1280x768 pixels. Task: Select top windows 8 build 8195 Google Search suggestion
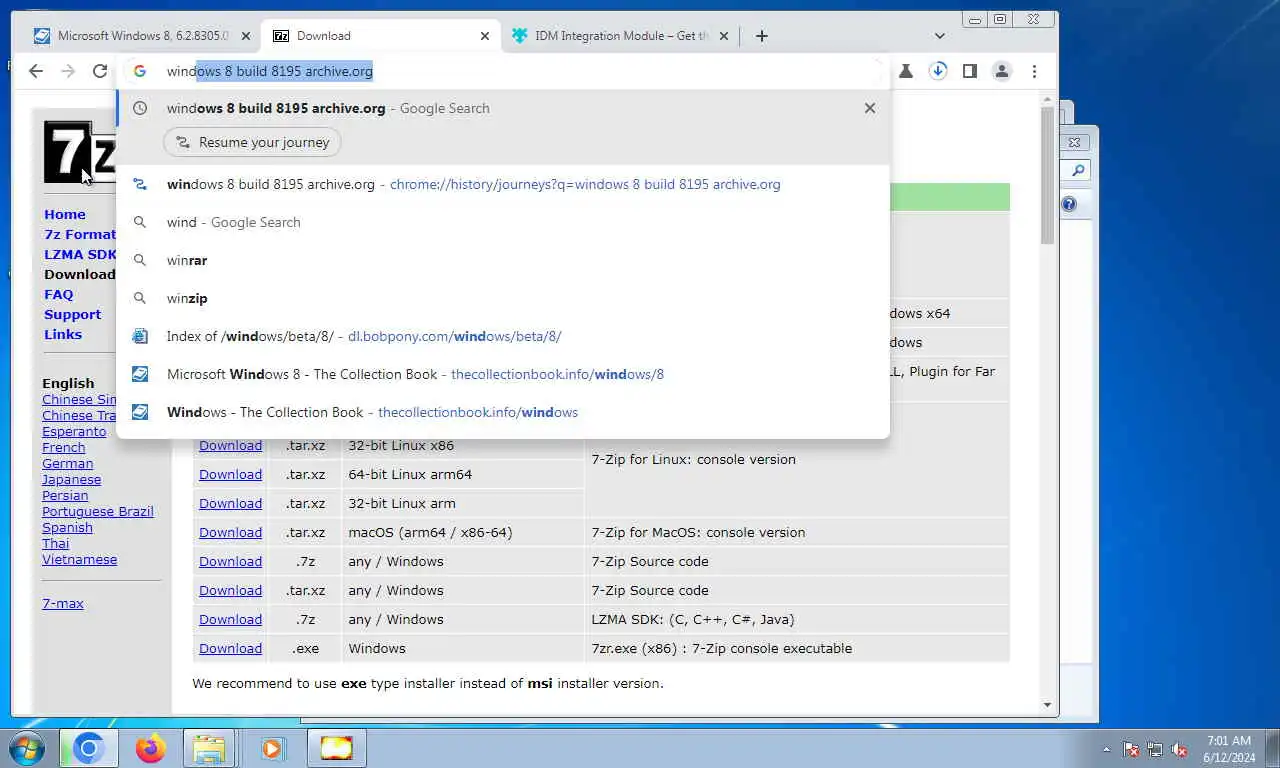pos(503,108)
